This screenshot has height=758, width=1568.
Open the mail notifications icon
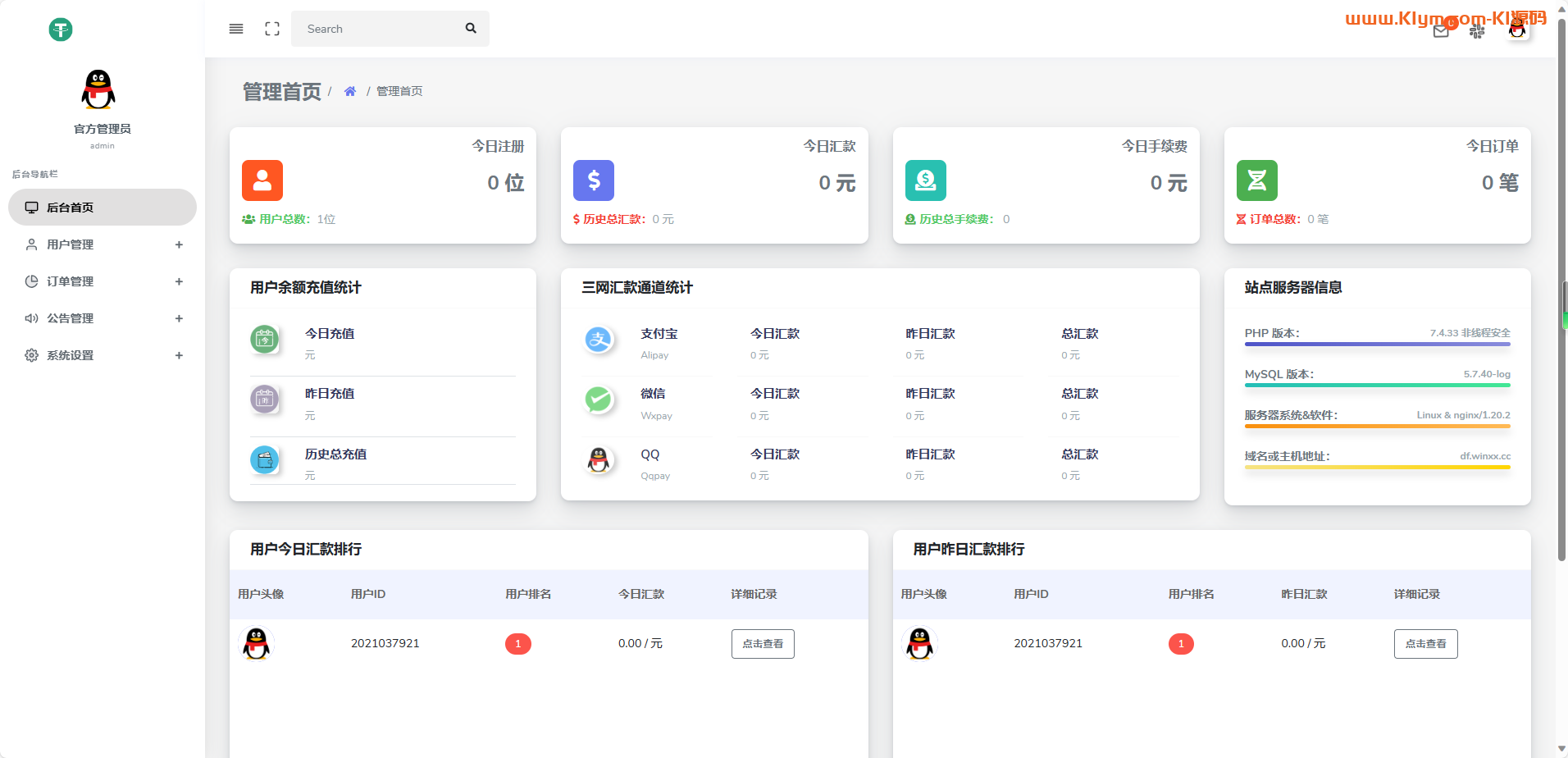[x=1441, y=32]
